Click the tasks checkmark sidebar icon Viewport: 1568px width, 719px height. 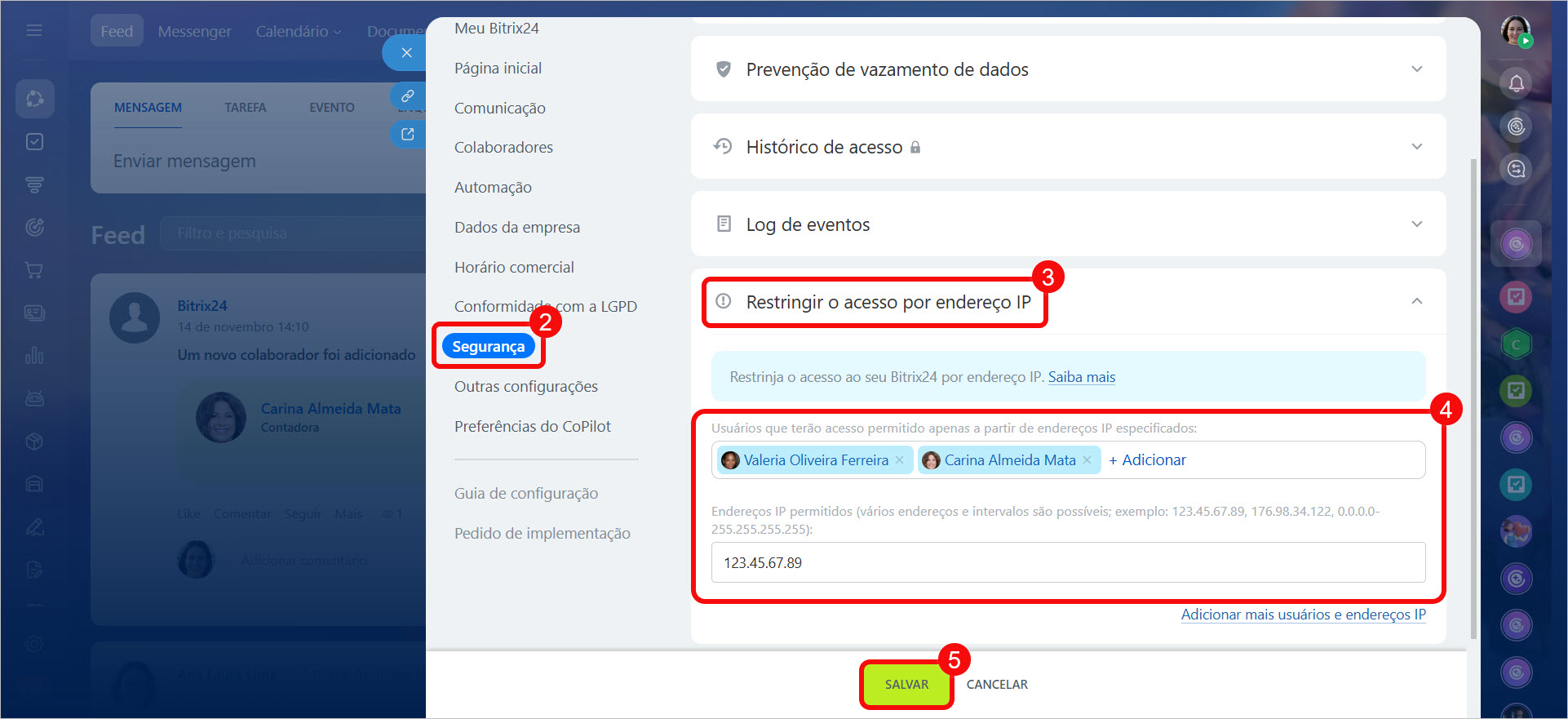(x=34, y=142)
